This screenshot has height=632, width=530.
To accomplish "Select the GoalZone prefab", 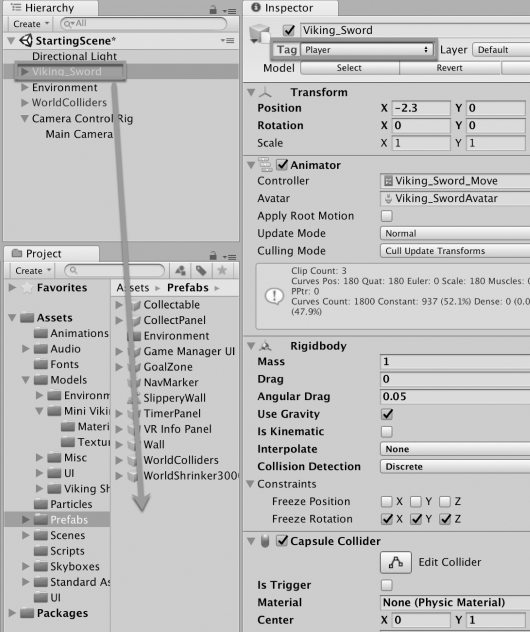I will tap(168, 367).
